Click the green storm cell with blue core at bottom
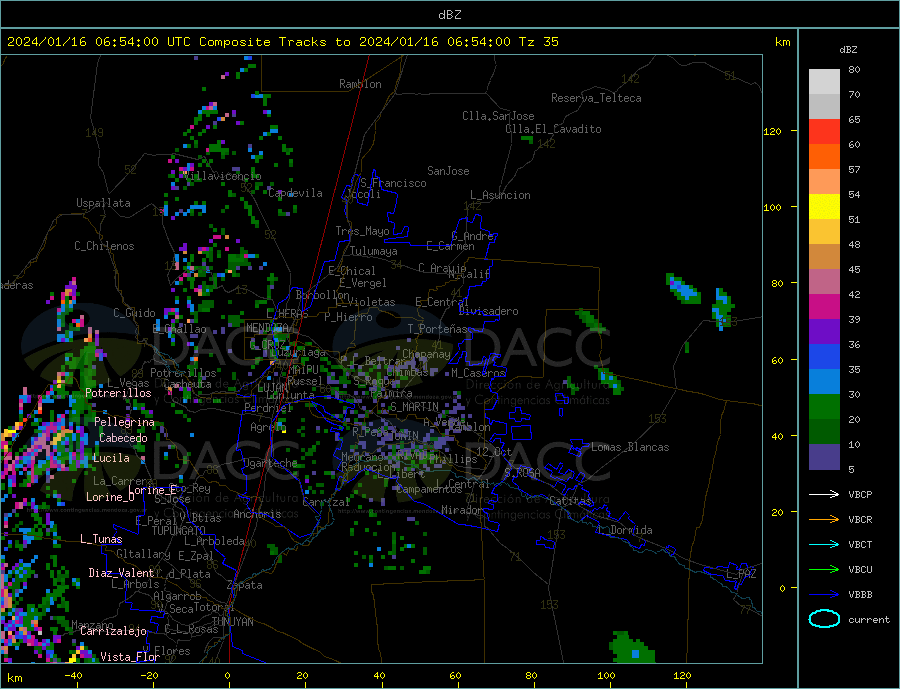900x689 pixels. pyautogui.click(x=632, y=647)
